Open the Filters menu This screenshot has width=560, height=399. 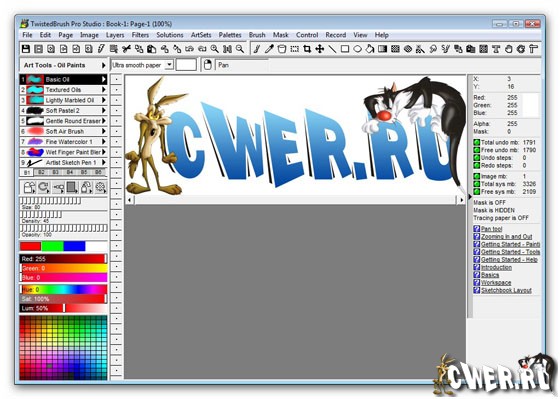click(140, 35)
